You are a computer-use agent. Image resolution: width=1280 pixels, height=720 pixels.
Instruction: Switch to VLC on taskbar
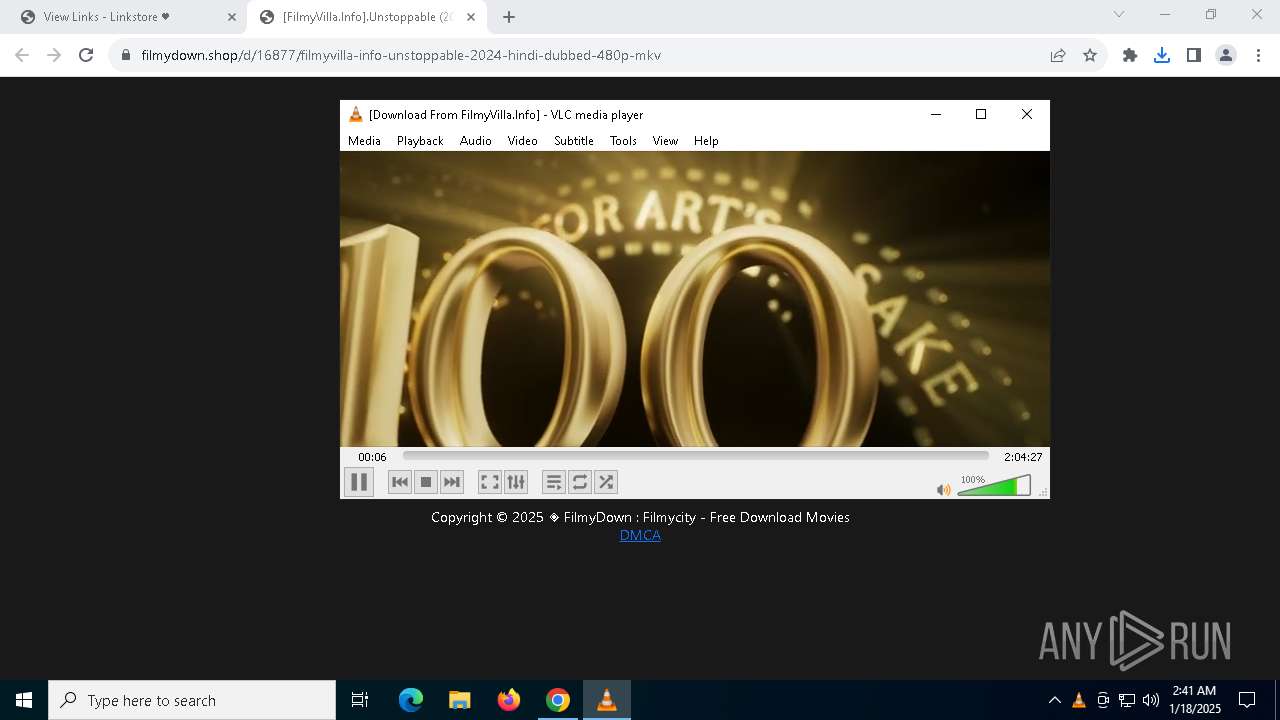coord(607,700)
